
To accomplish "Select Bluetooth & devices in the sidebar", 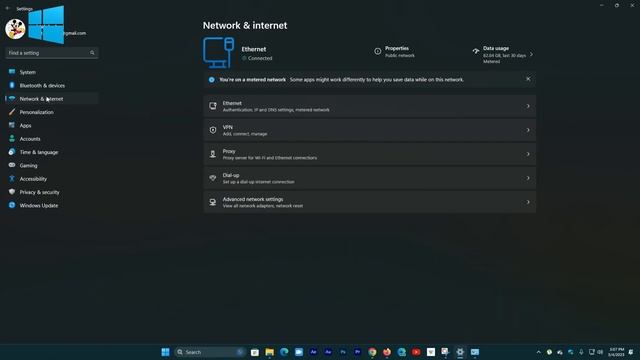I will [x=52, y=85].
